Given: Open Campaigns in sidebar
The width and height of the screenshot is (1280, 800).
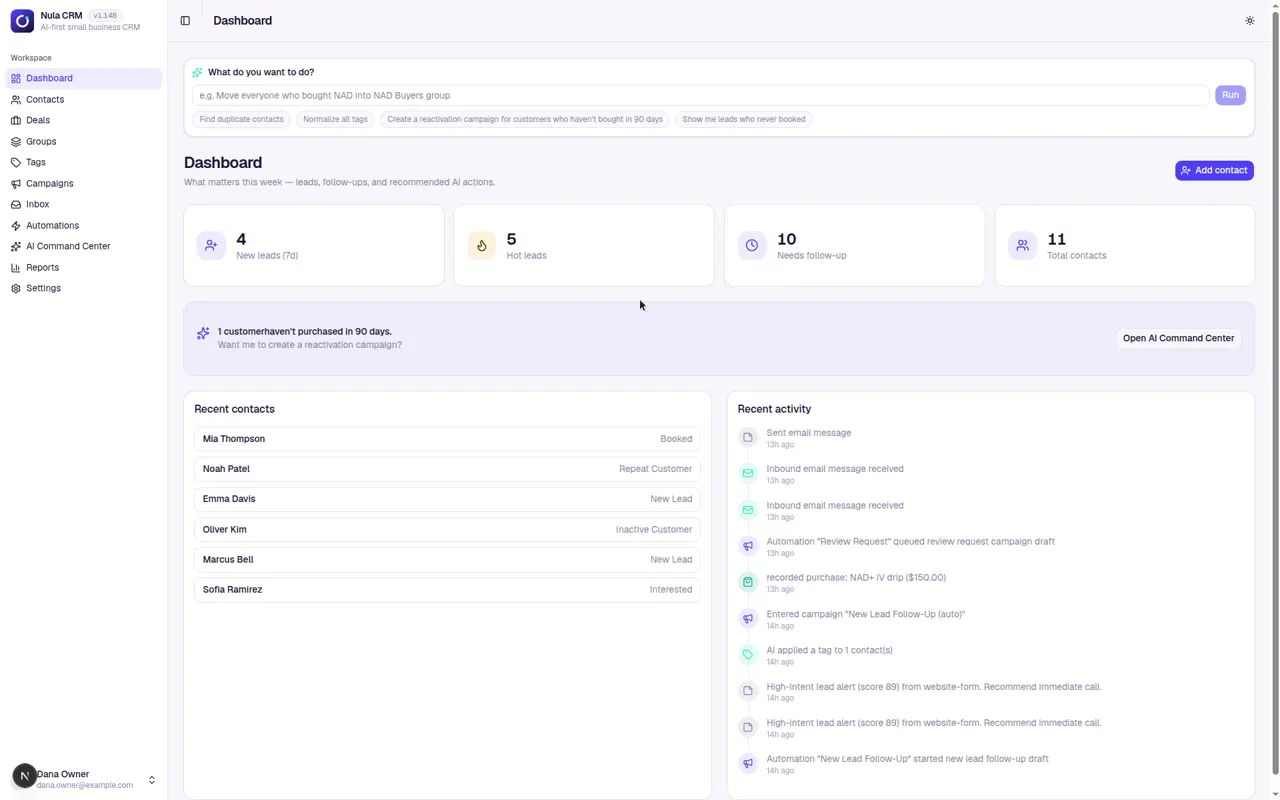Looking at the screenshot, I should tap(83, 184).
